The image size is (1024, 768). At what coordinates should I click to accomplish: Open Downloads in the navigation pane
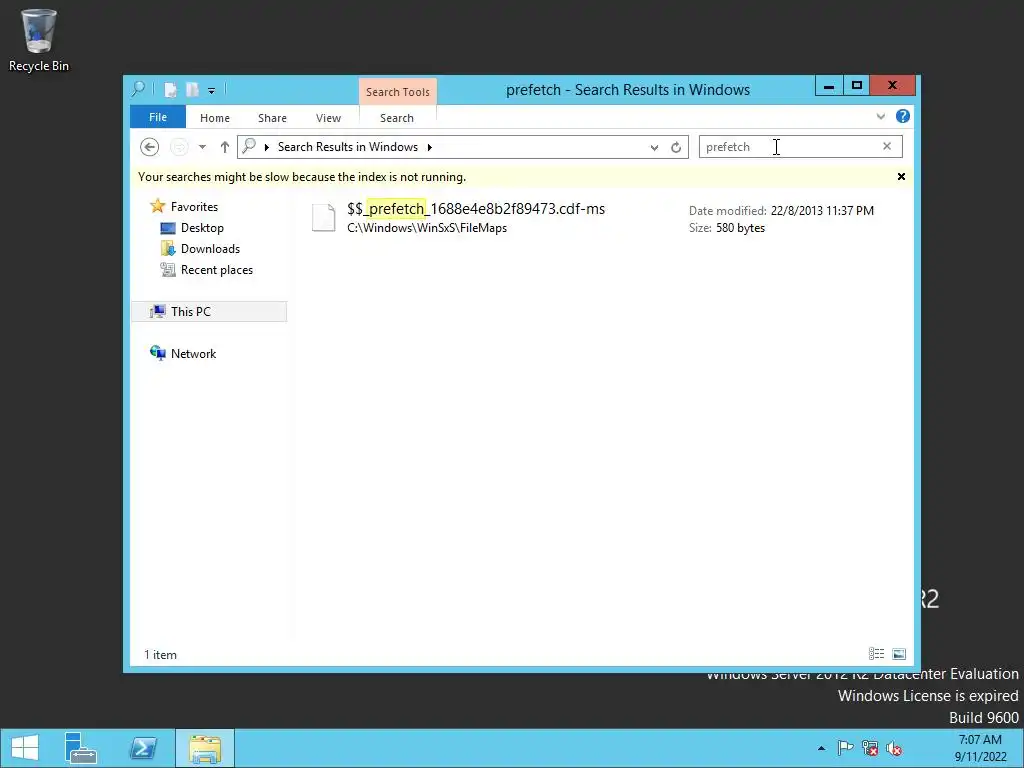pos(210,249)
